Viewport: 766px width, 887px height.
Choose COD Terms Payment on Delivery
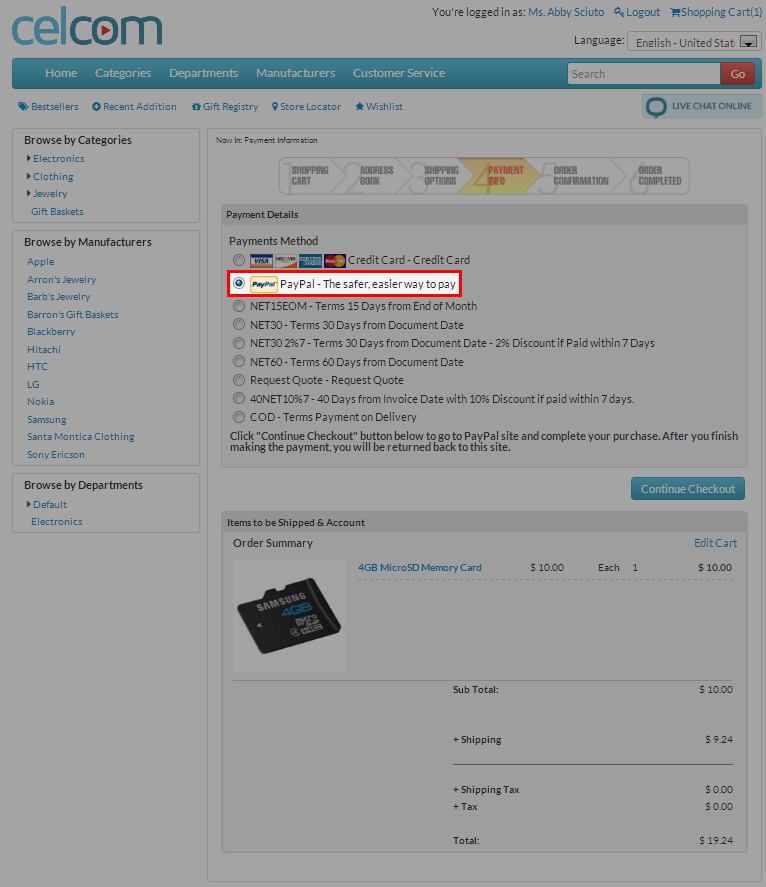point(239,417)
